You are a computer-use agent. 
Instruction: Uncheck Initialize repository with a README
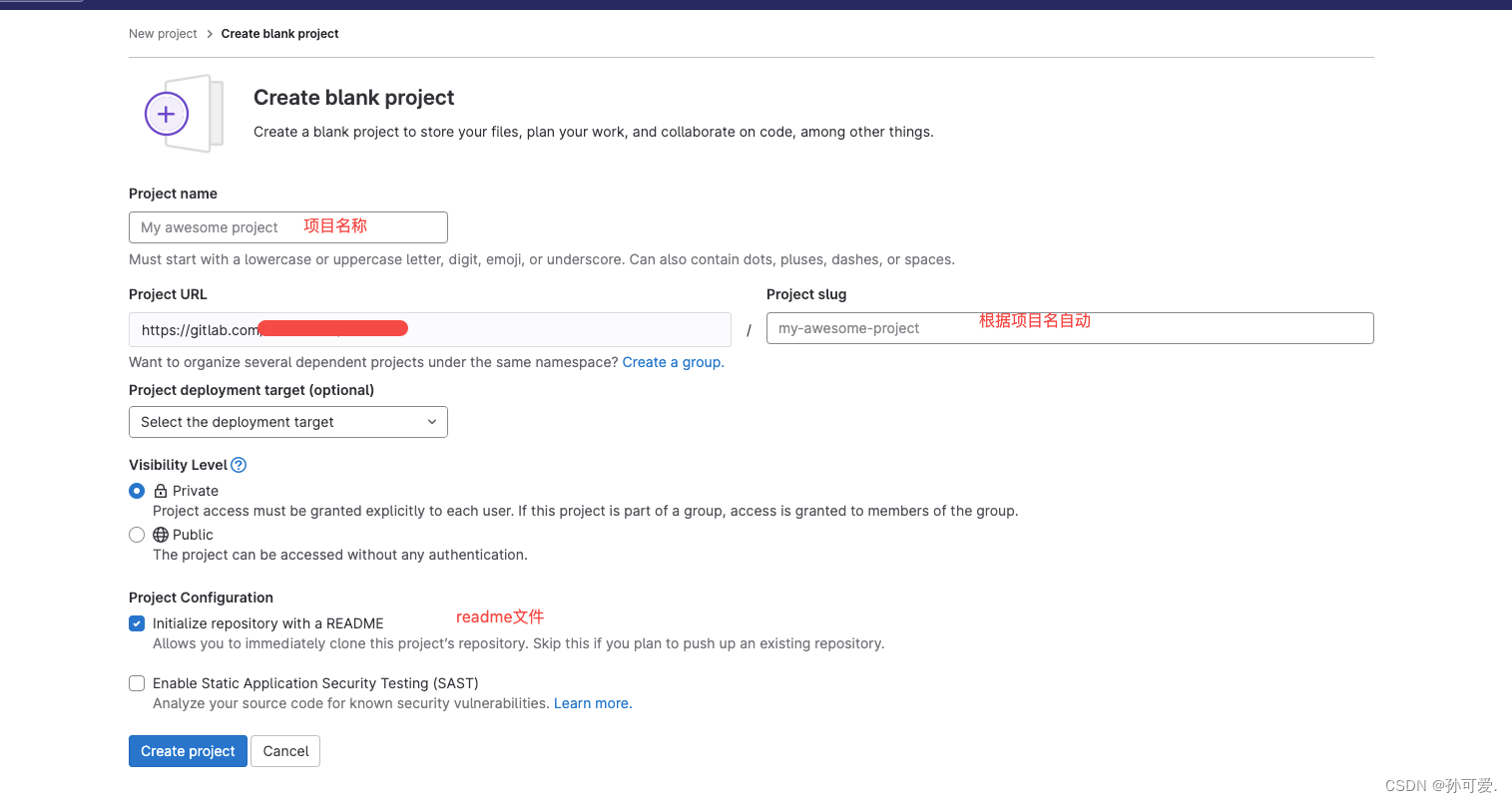click(137, 622)
